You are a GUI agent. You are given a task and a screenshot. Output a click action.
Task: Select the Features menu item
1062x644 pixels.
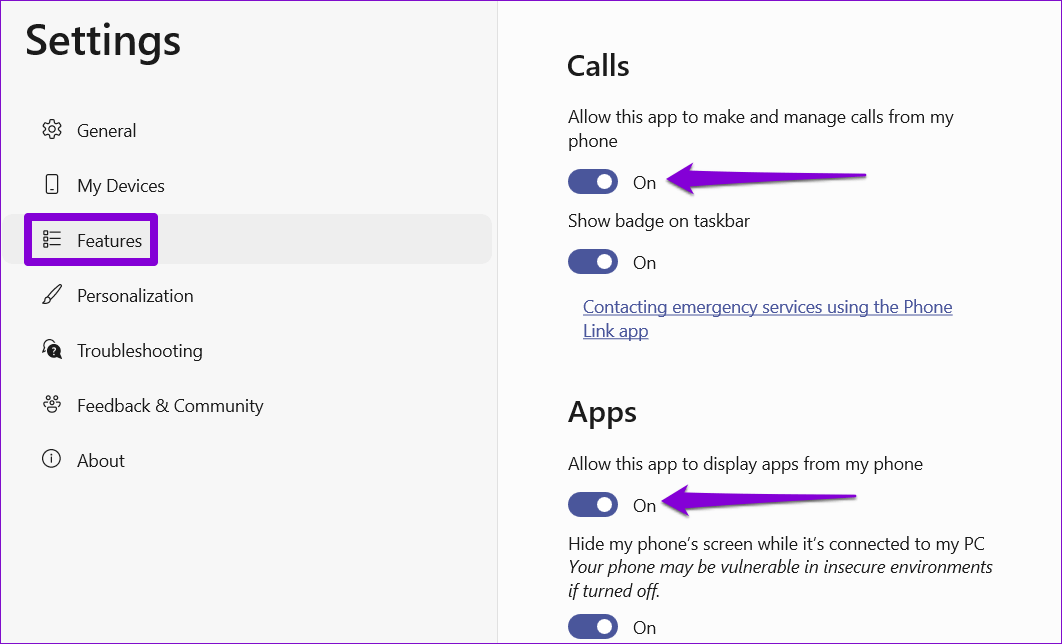click(x=247, y=240)
